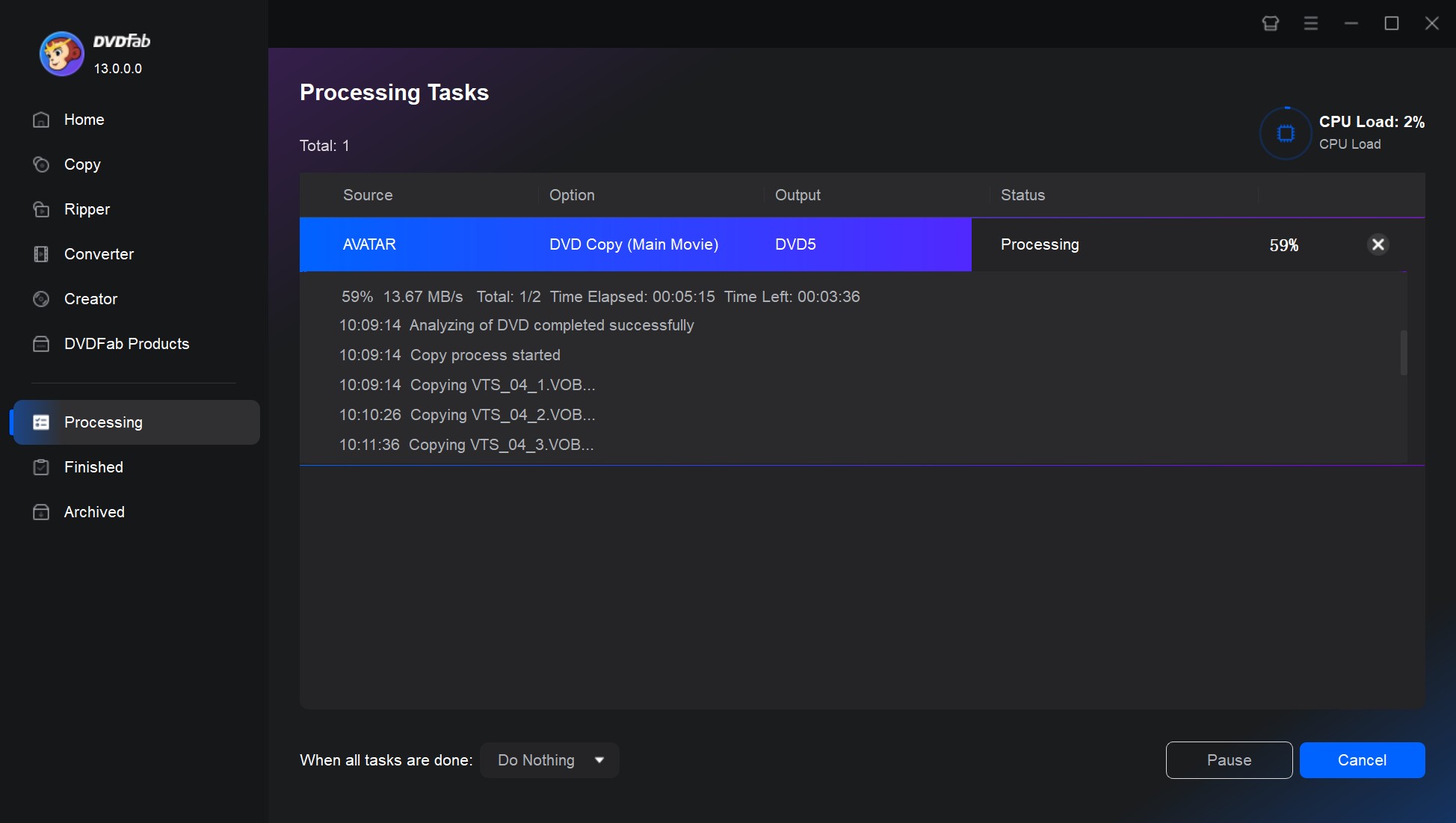
Task: Click the remove task X button
Action: coord(1378,244)
